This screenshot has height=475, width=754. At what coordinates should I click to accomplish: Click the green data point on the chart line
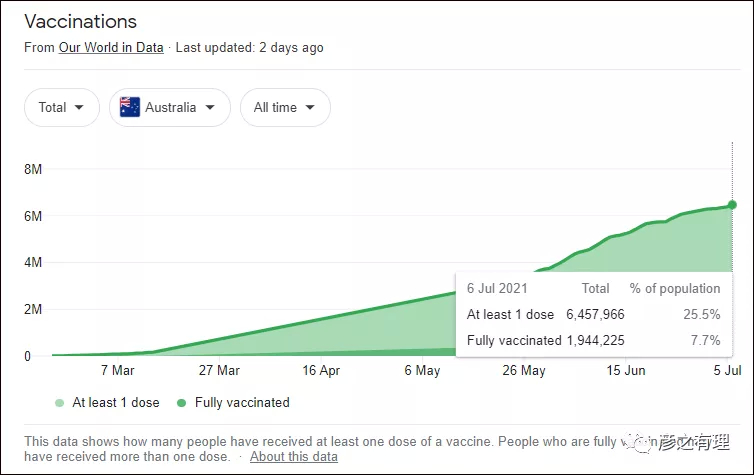coord(732,205)
